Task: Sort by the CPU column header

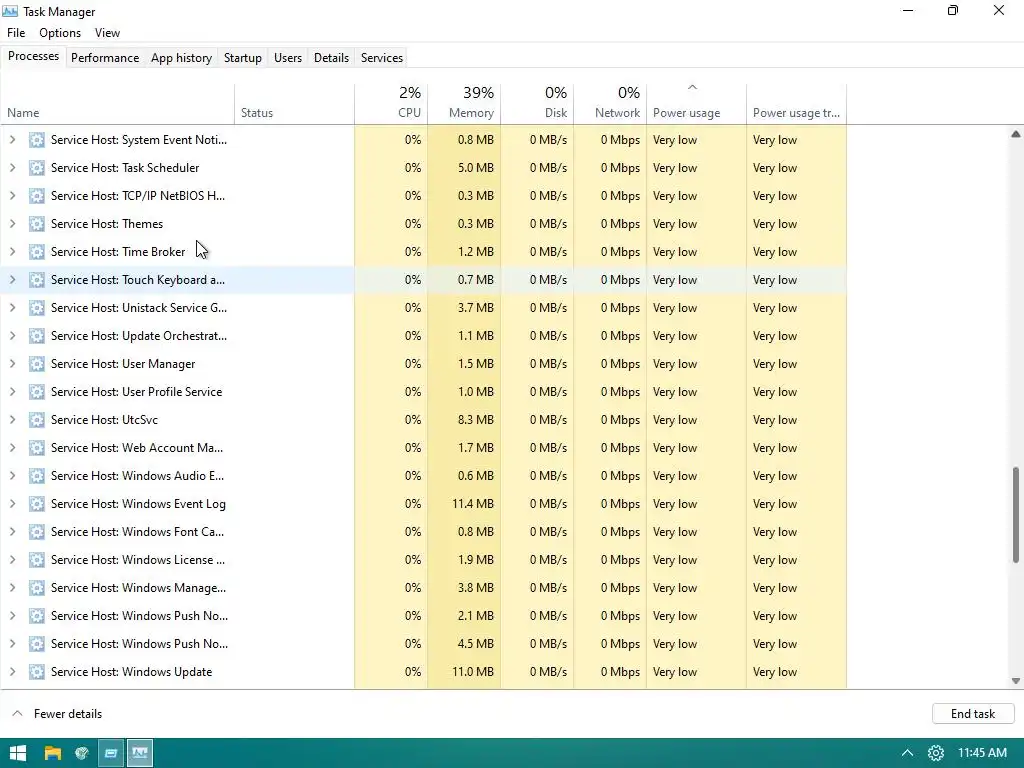Action: (x=391, y=104)
